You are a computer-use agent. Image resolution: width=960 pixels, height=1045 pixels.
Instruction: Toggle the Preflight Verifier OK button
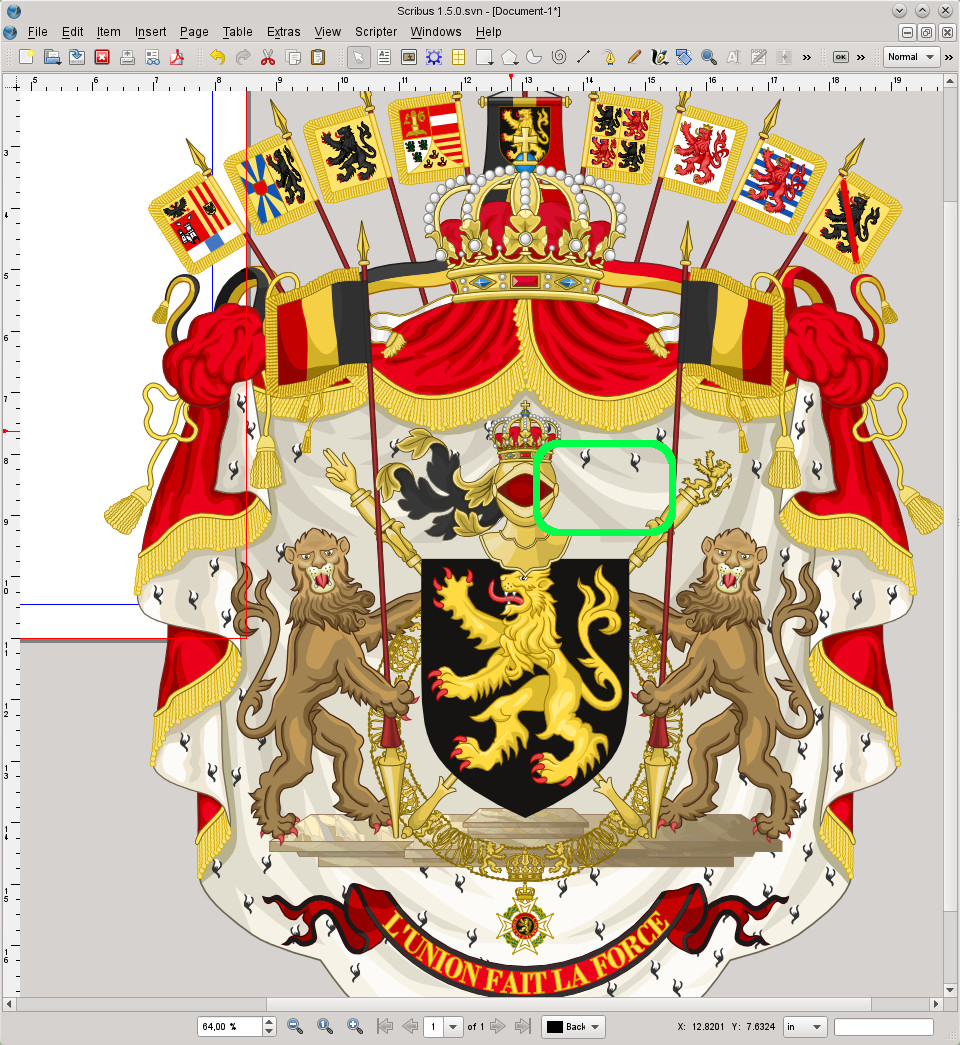[839, 57]
